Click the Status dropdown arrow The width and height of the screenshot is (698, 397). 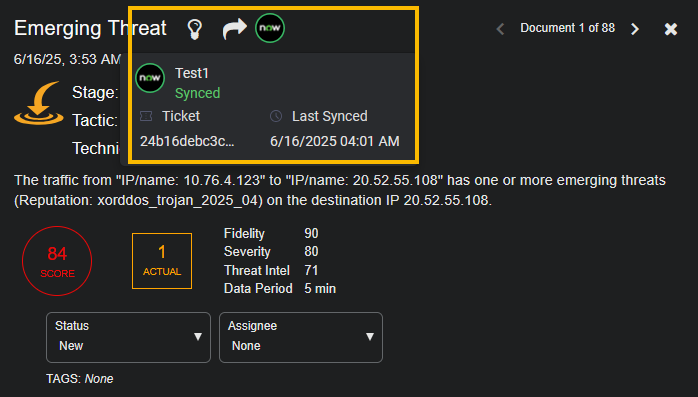pos(198,337)
